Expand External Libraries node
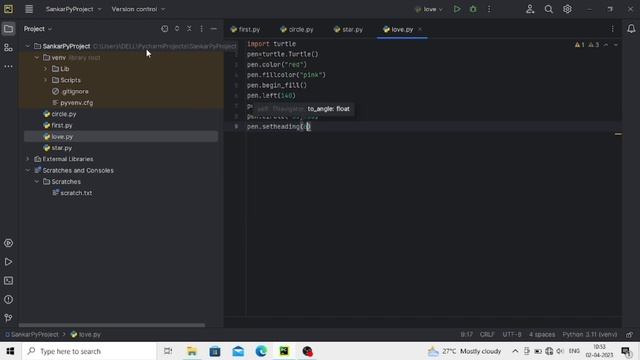Screen dimensions: 640x360 (27, 159)
